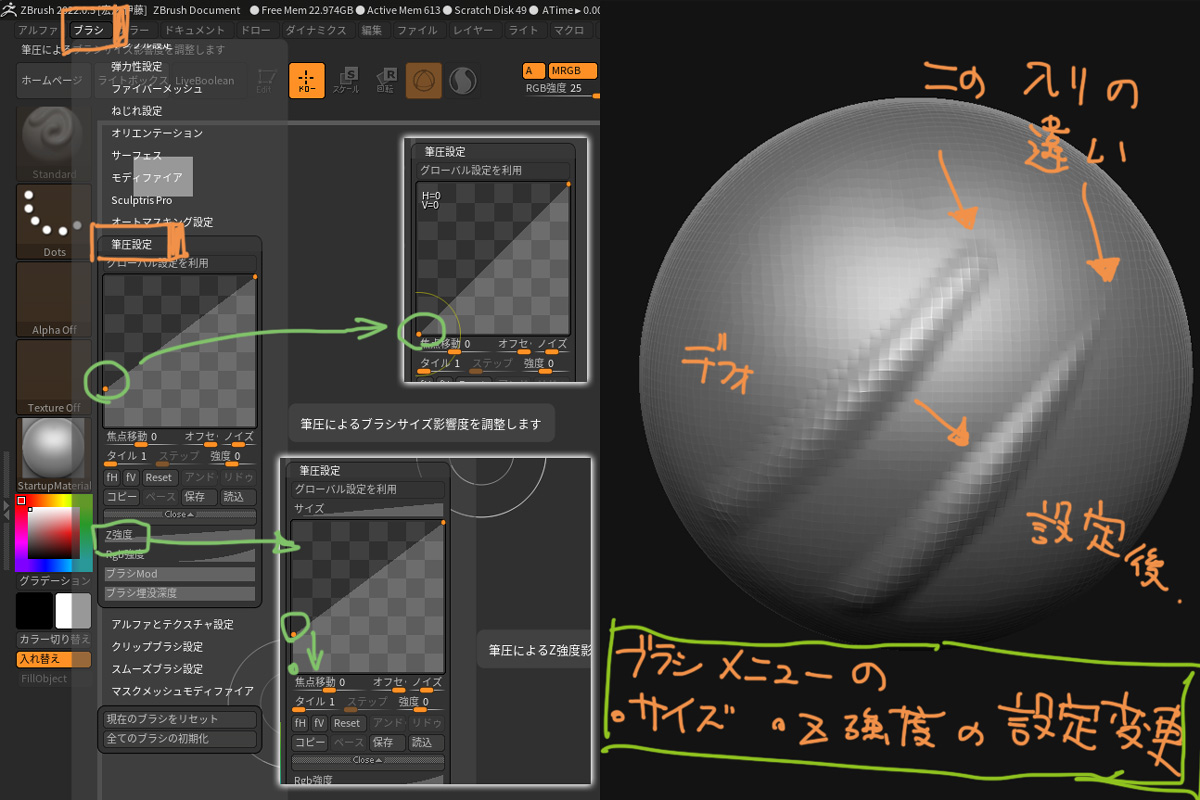Toggle the Gizmo 3D triangle-circle icon
The image size is (1200, 800).
point(424,81)
